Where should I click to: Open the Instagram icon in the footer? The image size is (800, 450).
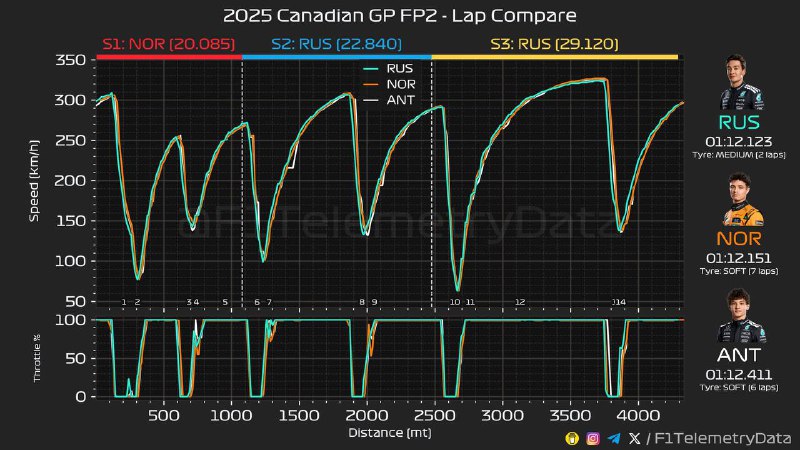(x=593, y=438)
